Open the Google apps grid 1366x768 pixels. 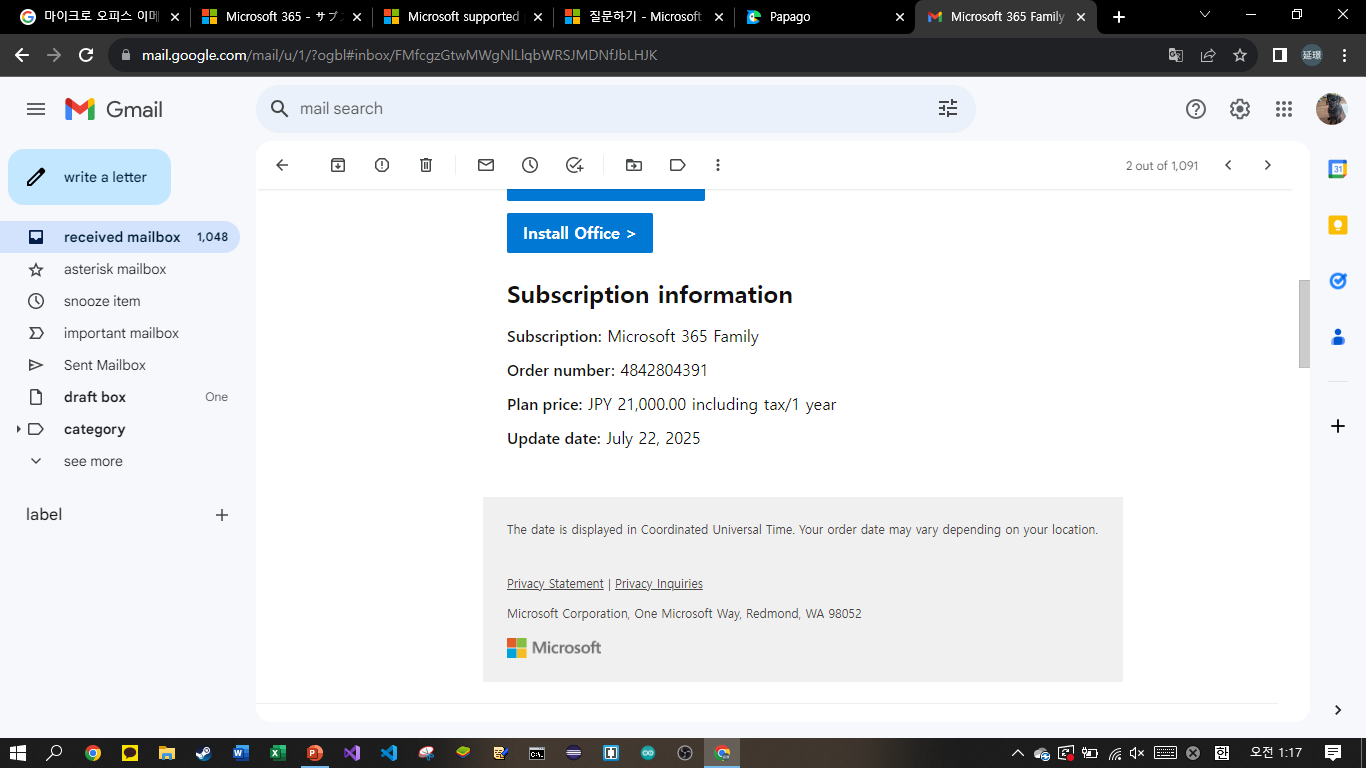point(1284,109)
